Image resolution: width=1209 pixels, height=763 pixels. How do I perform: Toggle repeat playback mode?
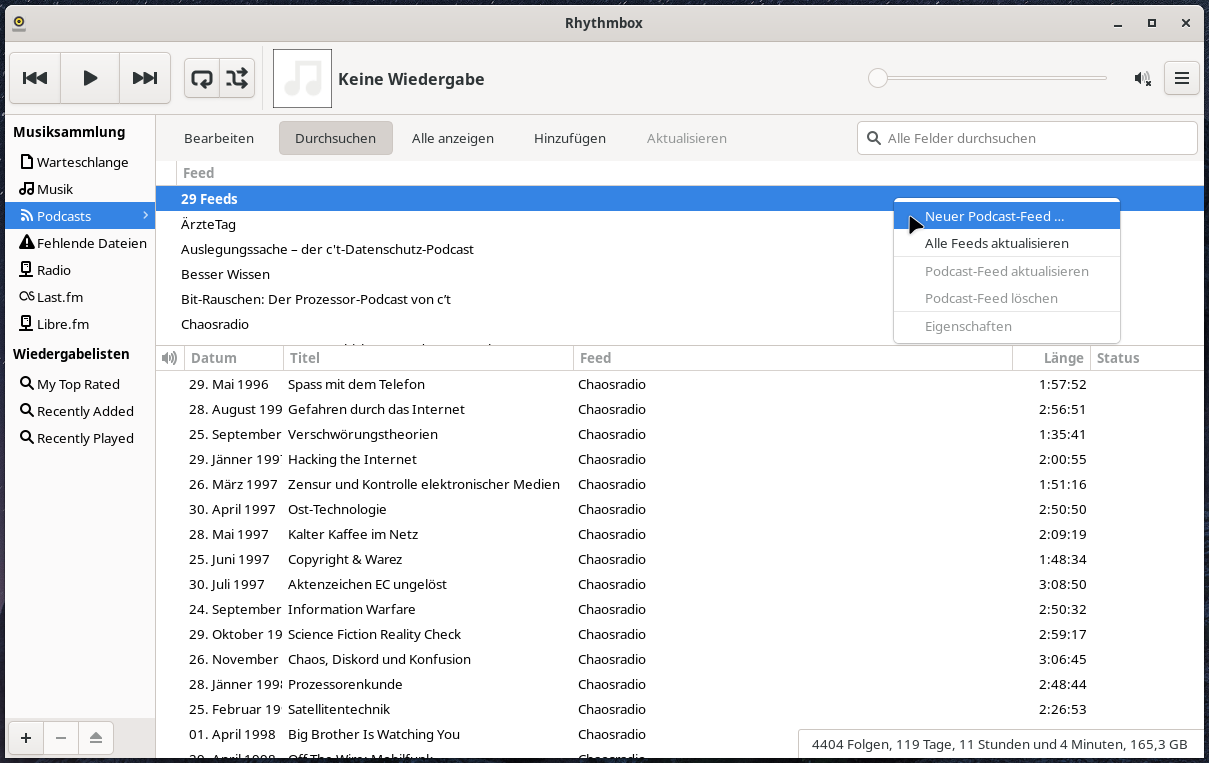(x=202, y=78)
